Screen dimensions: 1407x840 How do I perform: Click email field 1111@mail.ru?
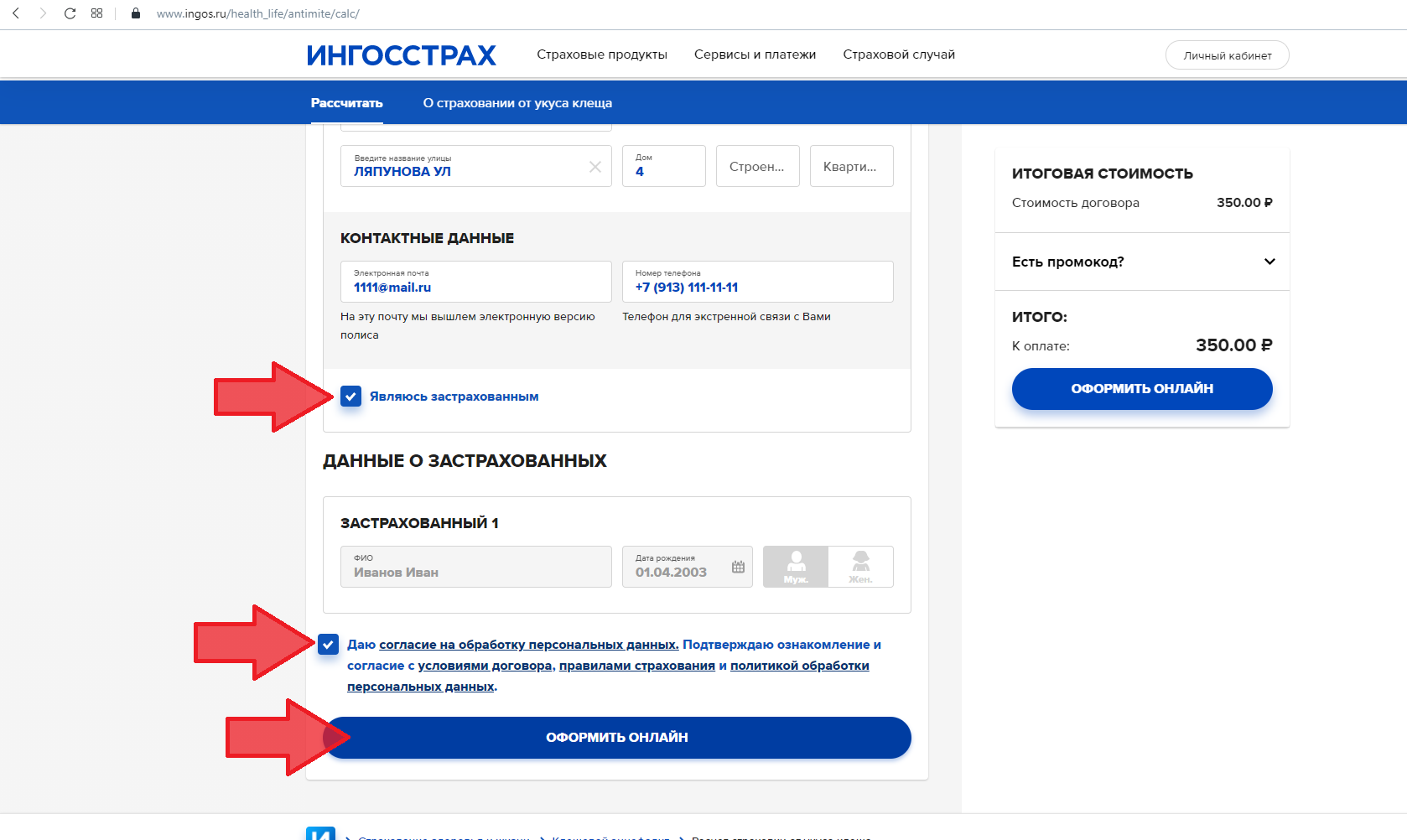pyautogui.click(x=476, y=282)
